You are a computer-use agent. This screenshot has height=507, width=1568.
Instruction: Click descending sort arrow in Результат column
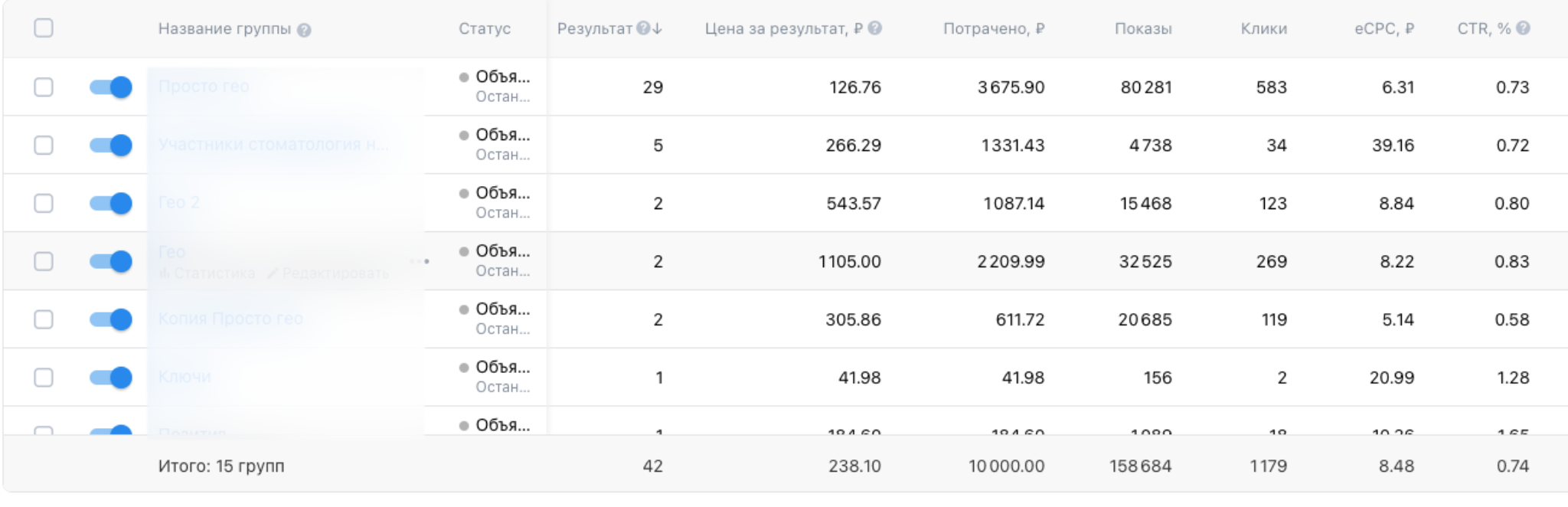click(x=658, y=28)
